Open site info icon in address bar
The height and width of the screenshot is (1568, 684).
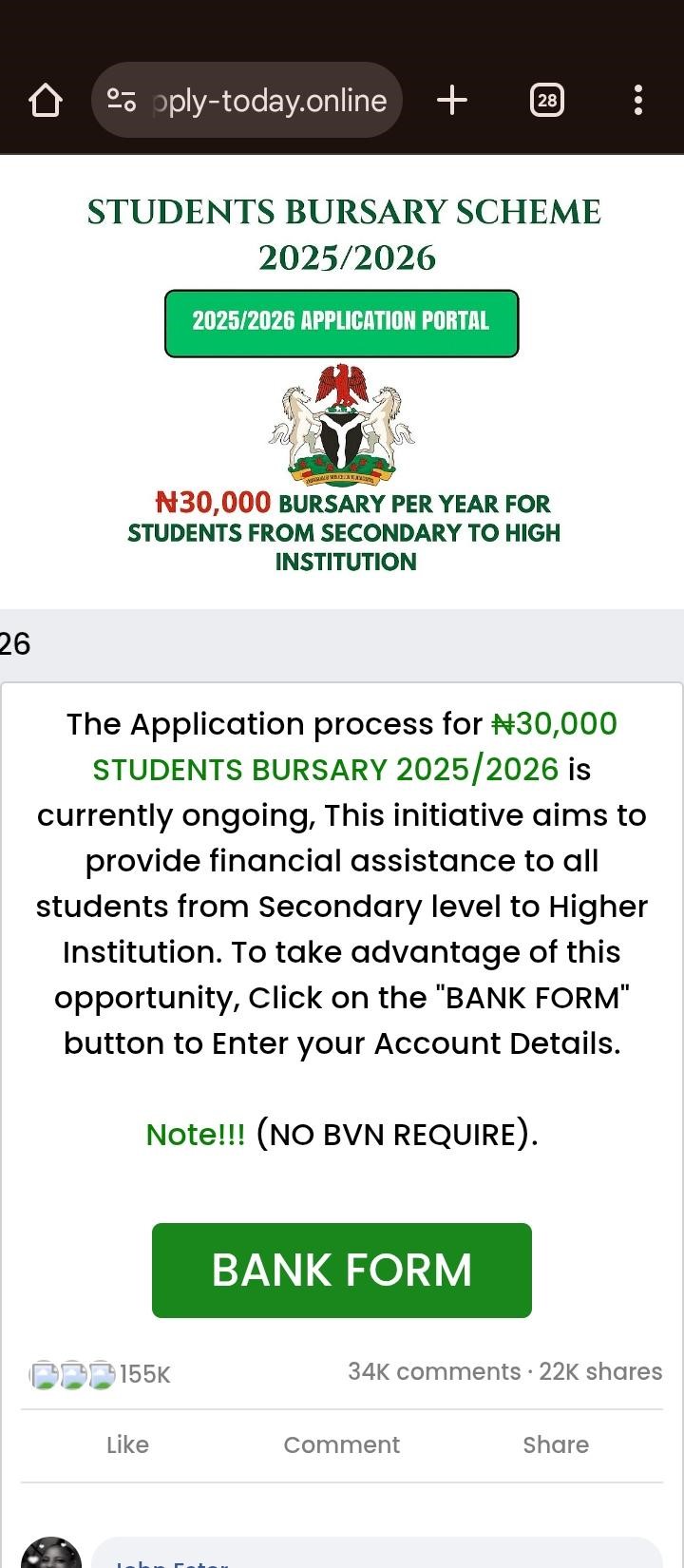122,100
